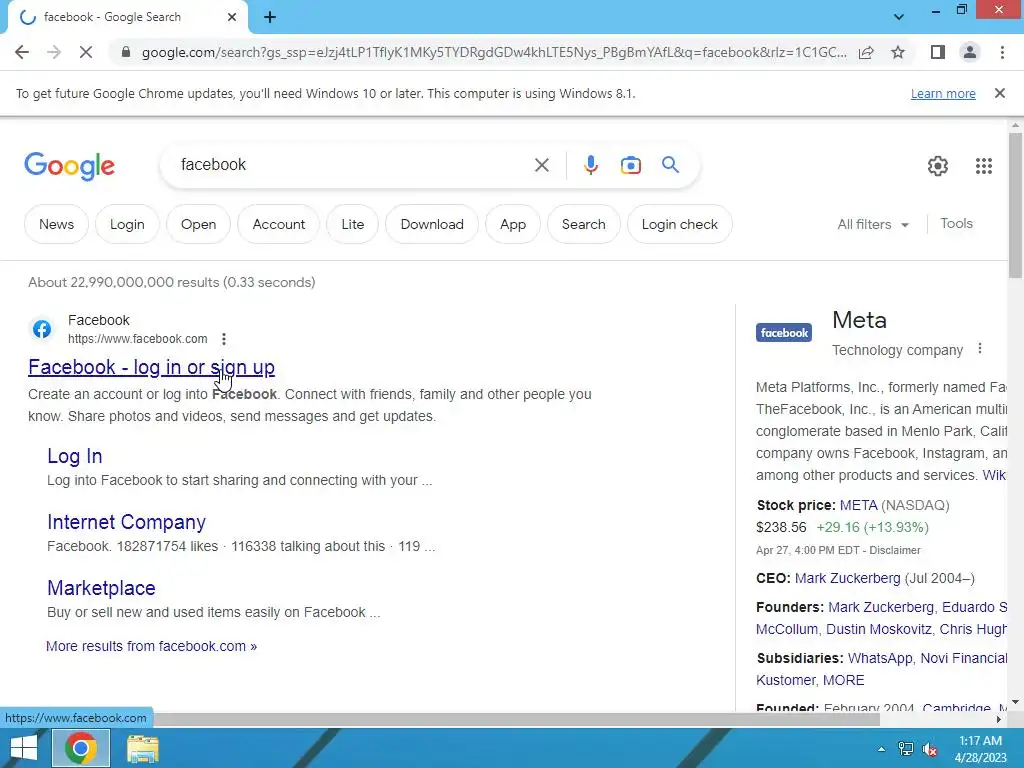Expand the All filters dropdown

pyautogui.click(x=873, y=224)
